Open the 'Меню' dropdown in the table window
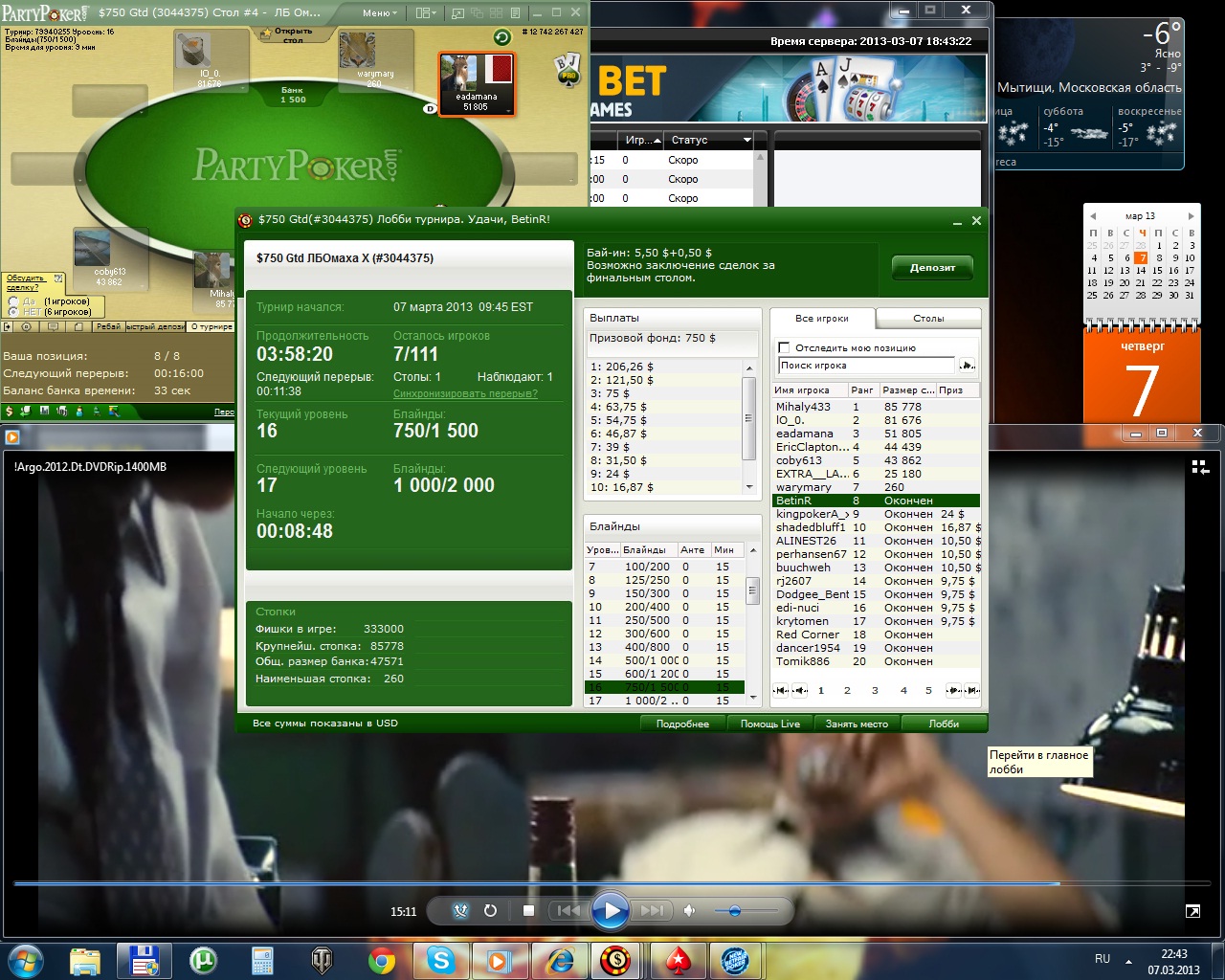 380,13
